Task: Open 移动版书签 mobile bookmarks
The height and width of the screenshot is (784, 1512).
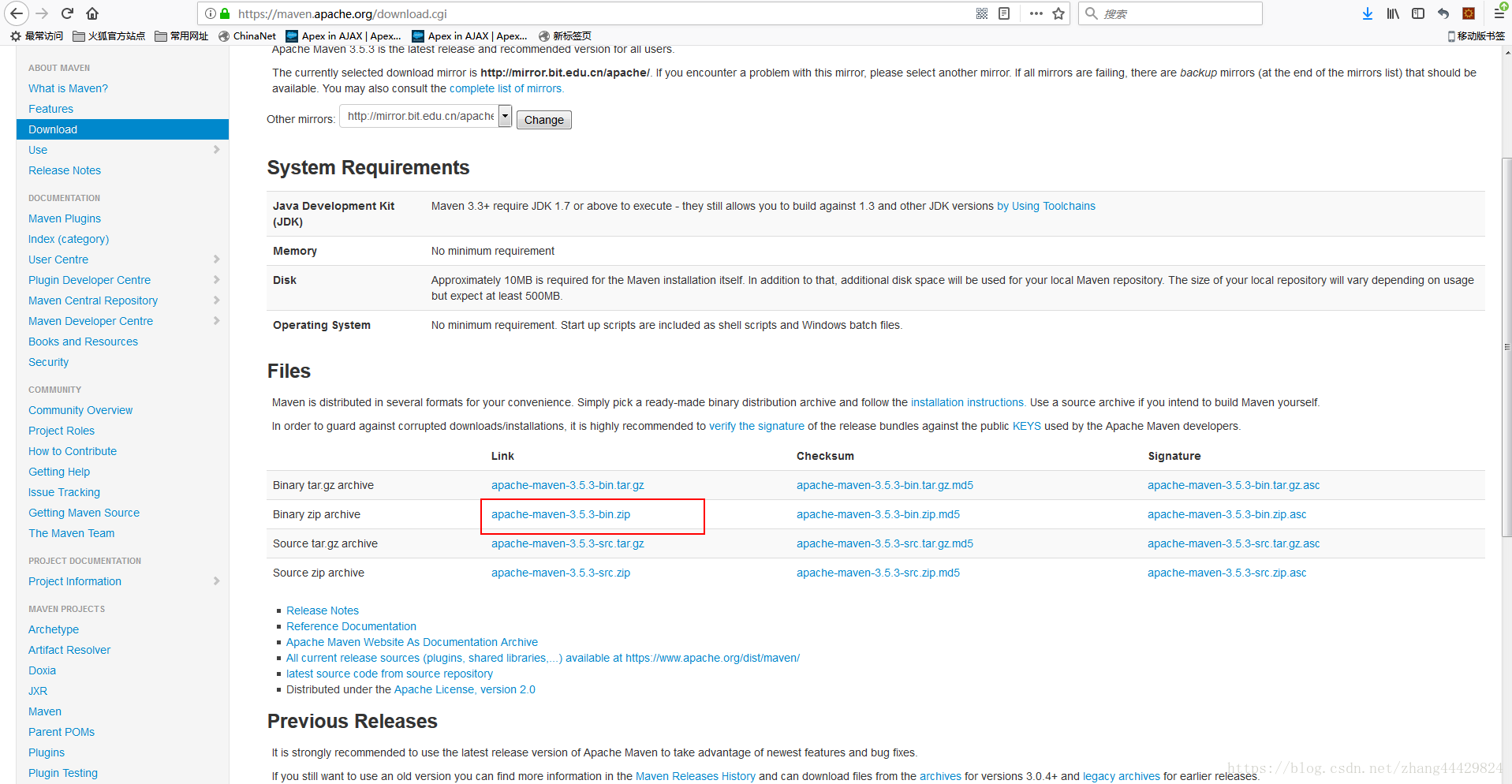Action: (1477, 36)
